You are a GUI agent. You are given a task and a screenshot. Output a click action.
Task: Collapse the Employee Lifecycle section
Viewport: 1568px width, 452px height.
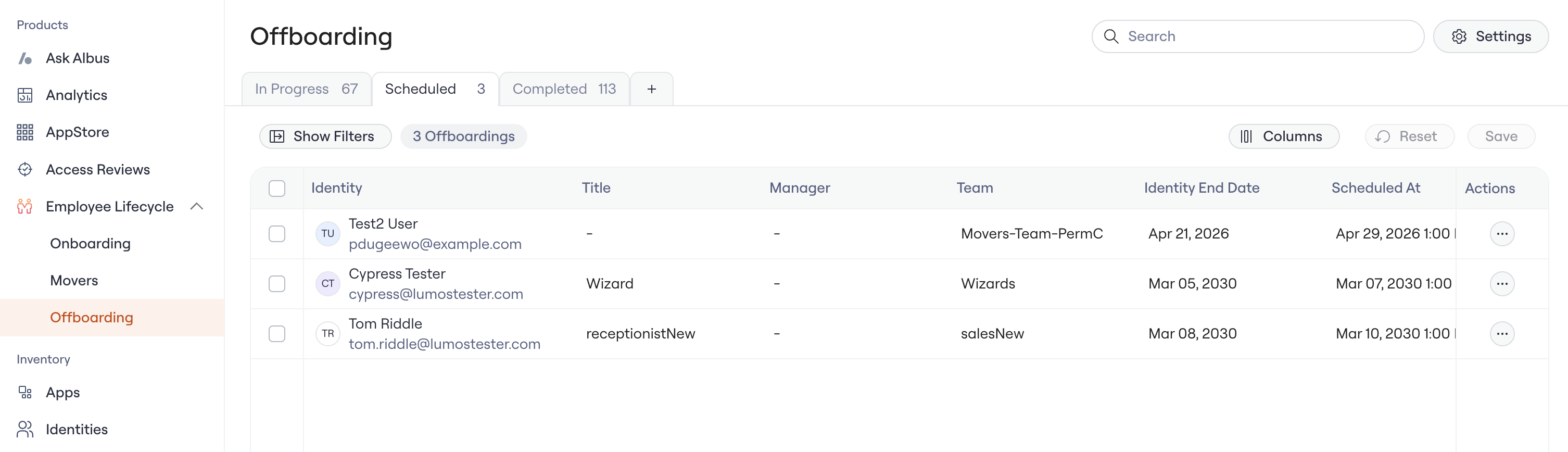pos(197,207)
